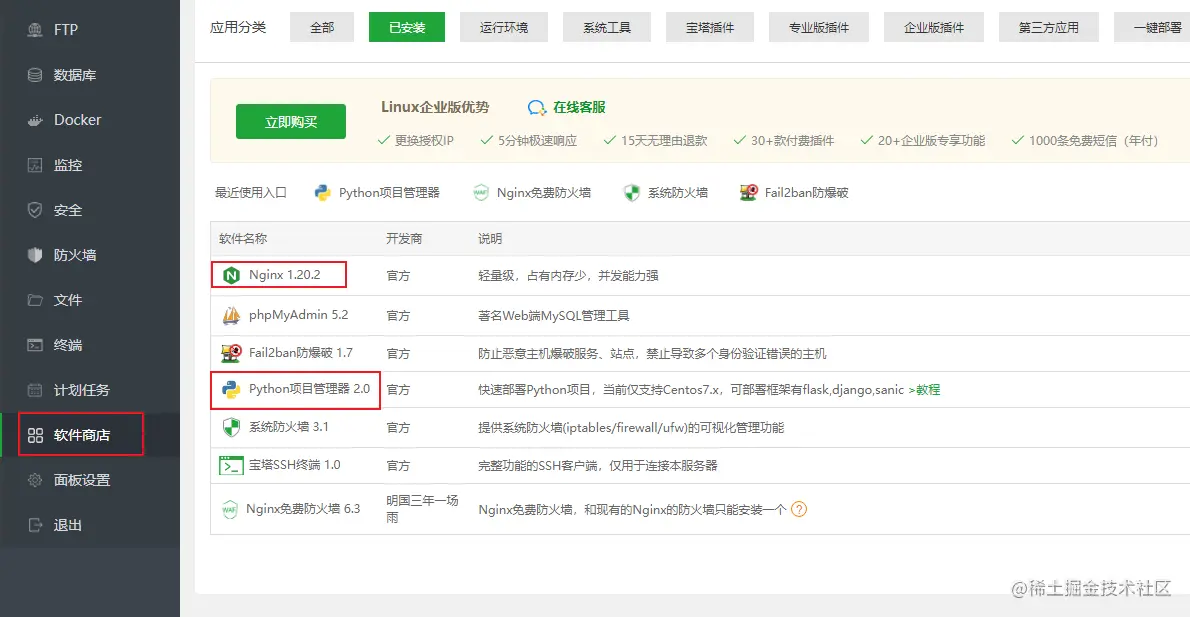Click the FTP sidebar icon
The height and width of the screenshot is (617, 1190).
point(35,30)
